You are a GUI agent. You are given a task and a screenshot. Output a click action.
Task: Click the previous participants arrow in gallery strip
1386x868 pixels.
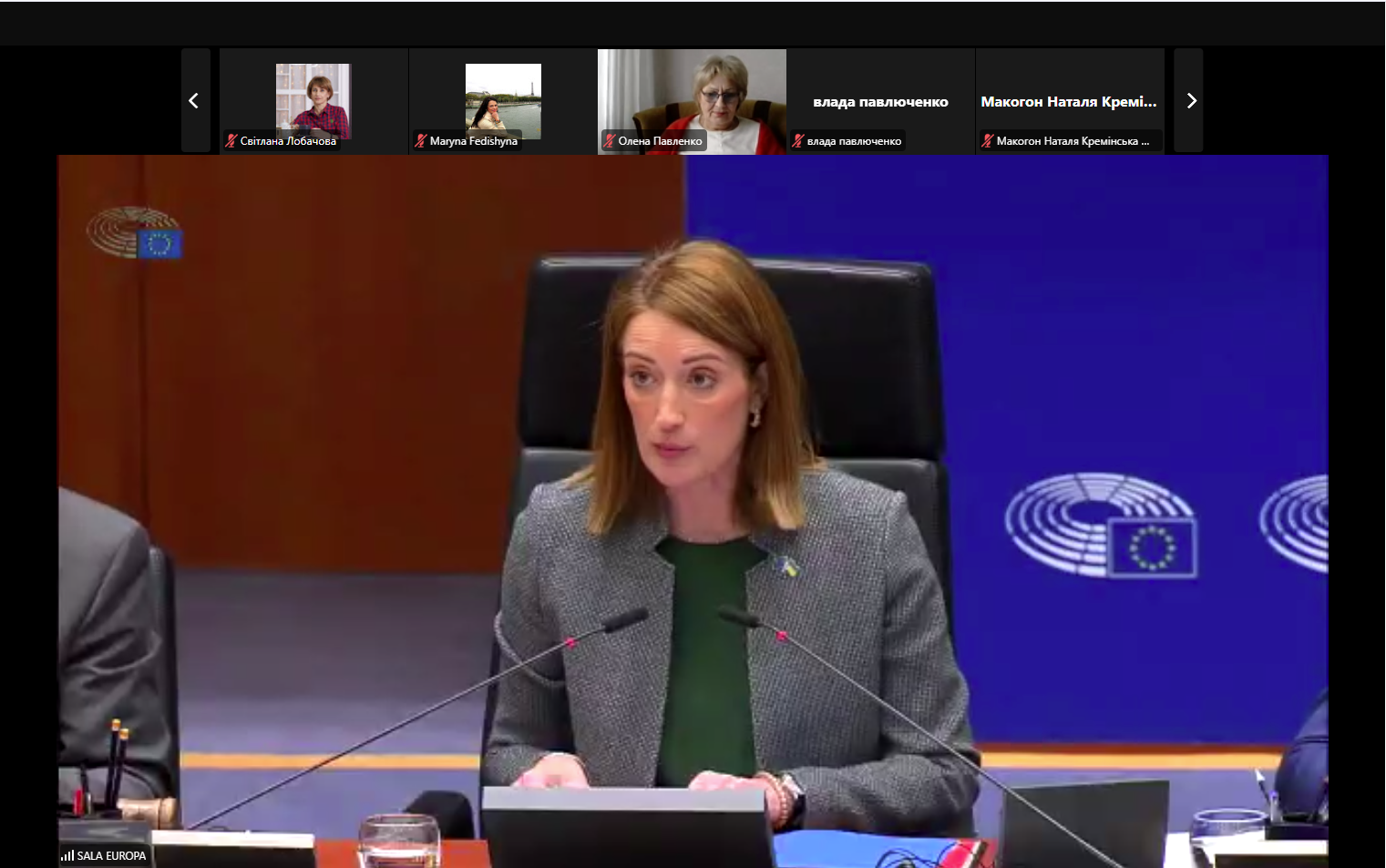tap(194, 101)
